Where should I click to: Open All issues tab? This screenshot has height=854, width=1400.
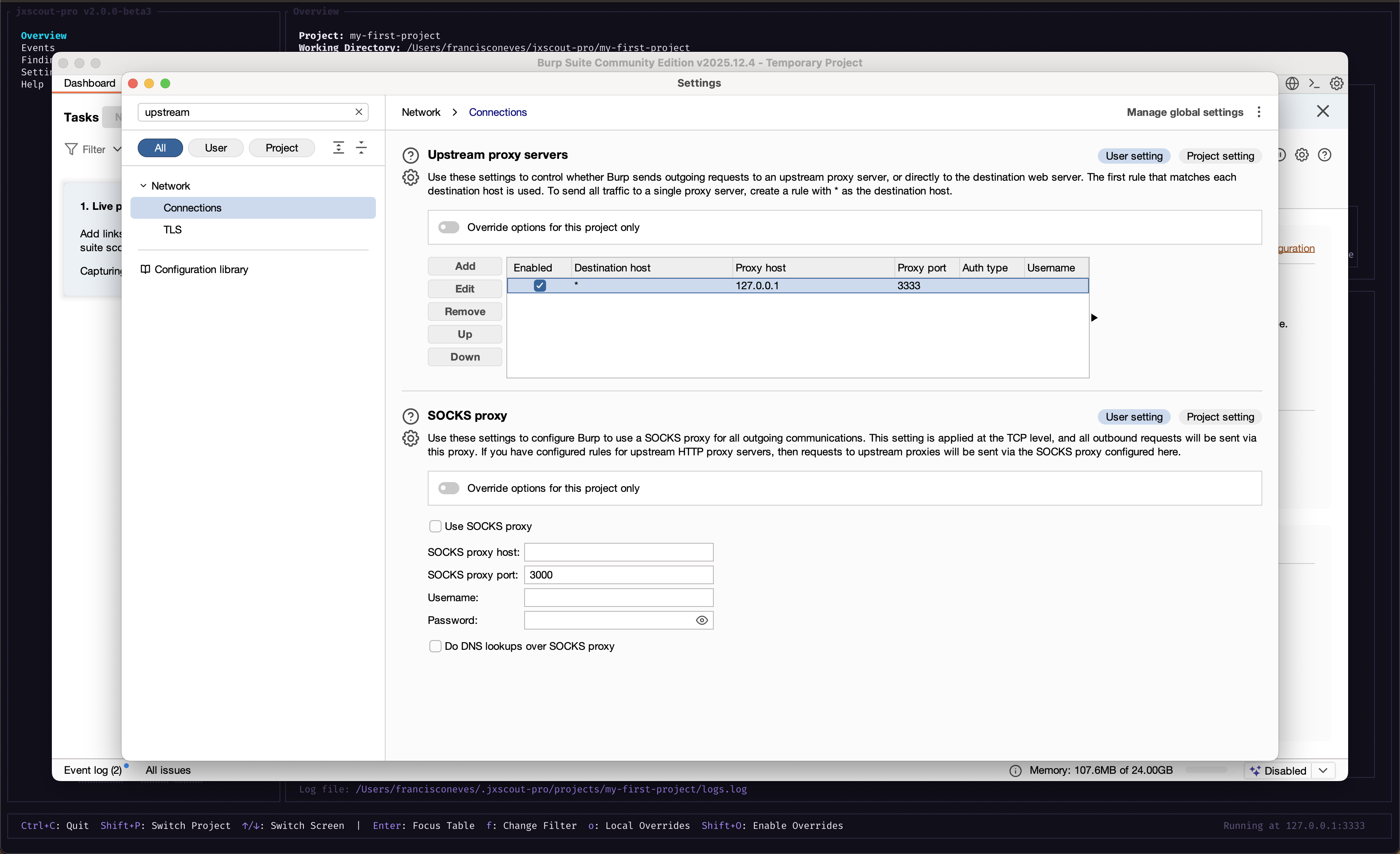click(168, 770)
